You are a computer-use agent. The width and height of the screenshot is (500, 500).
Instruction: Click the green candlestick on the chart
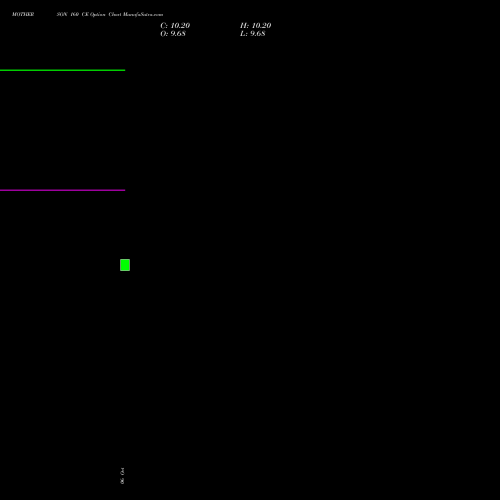coord(125,265)
